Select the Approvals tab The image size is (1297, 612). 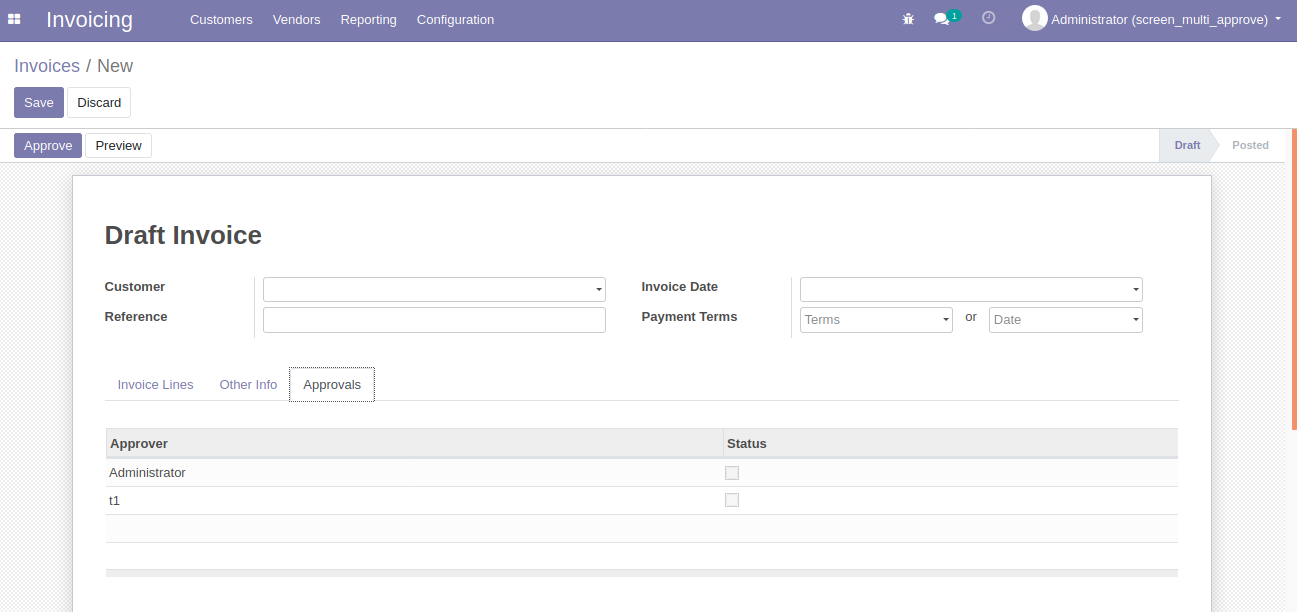point(332,384)
